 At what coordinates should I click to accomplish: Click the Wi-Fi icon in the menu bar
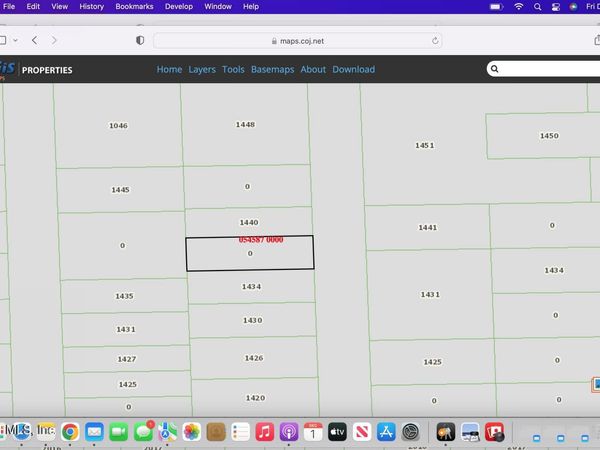coord(519,6)
